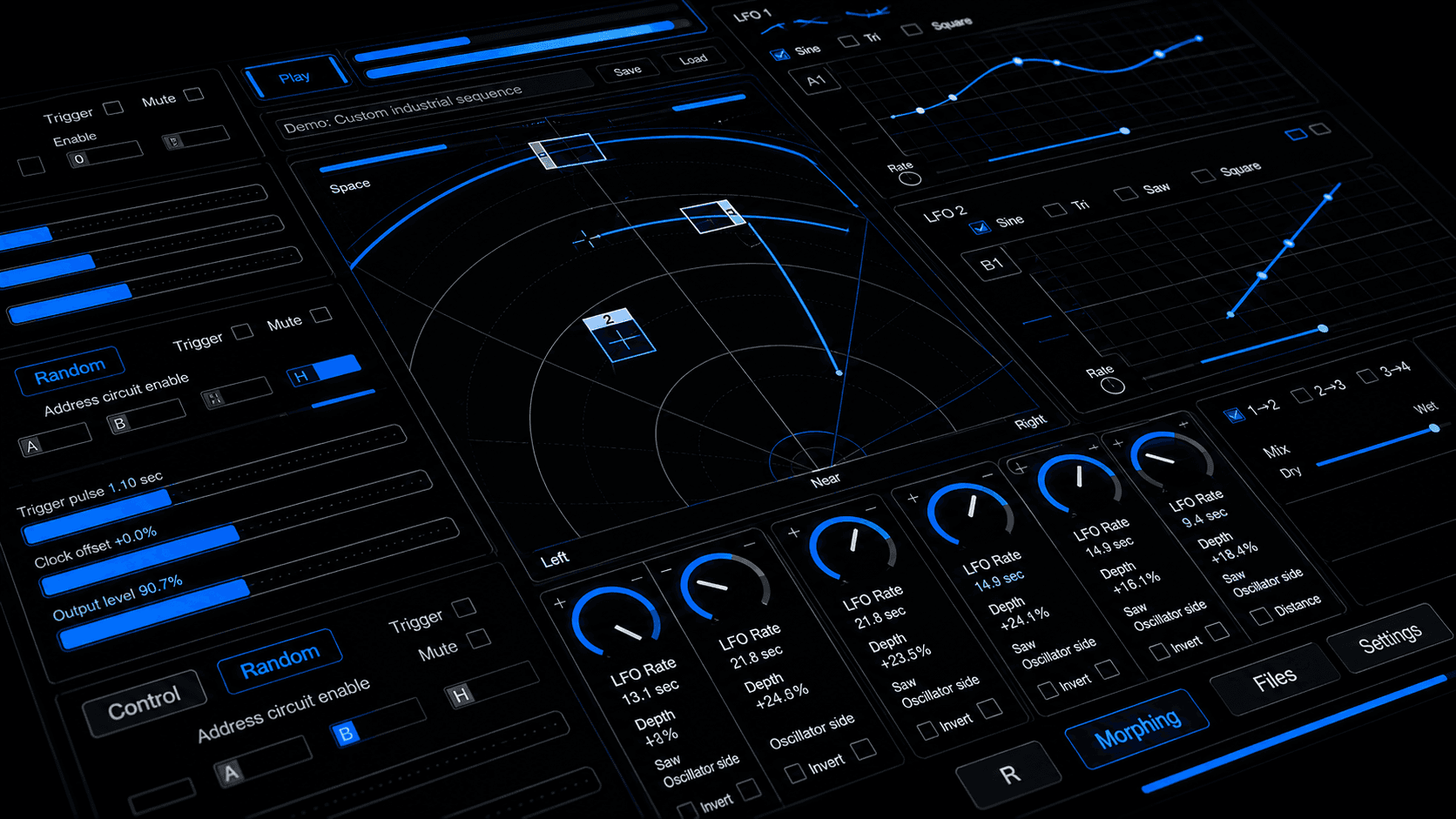The image size is (1456, 819).
Task: Tick the checkbox left of the 0 field
Action: point(31,165)
